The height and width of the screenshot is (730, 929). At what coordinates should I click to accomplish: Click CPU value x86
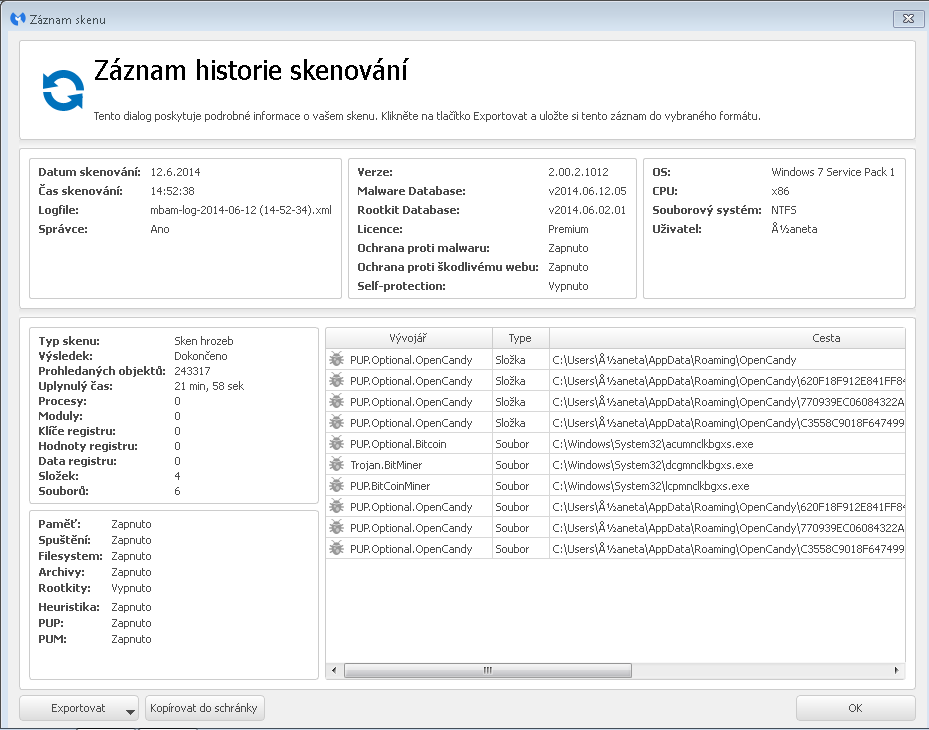click(x=780, y=191)
